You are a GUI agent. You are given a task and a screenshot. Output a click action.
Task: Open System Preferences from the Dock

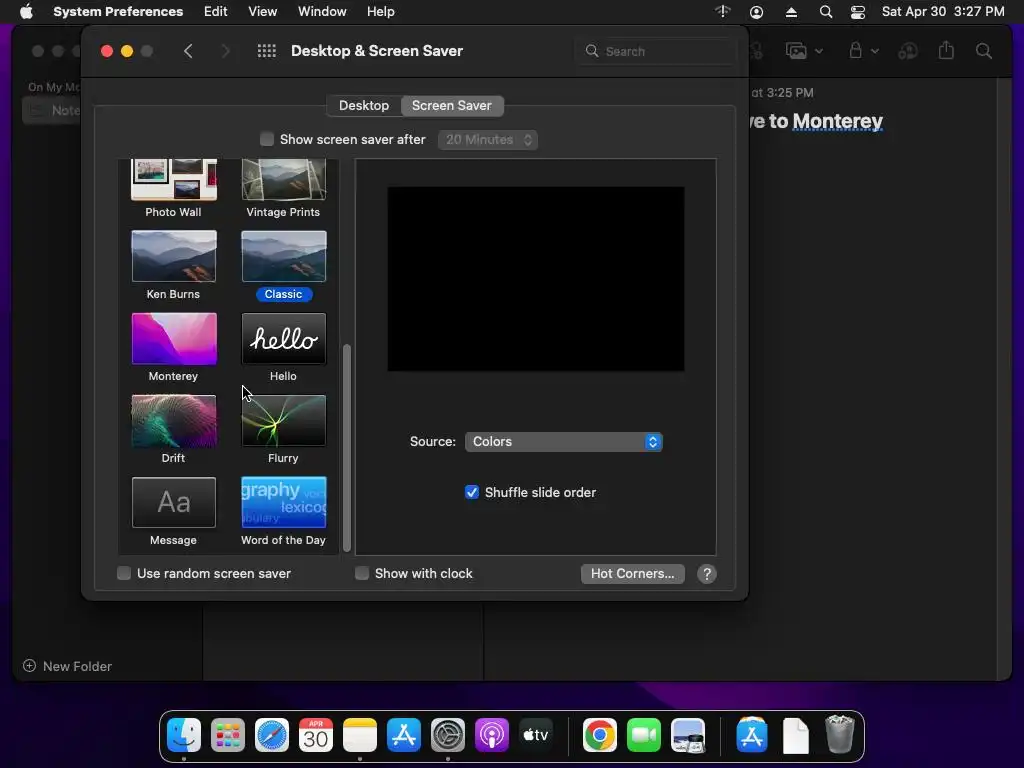(x=448, y=735)
